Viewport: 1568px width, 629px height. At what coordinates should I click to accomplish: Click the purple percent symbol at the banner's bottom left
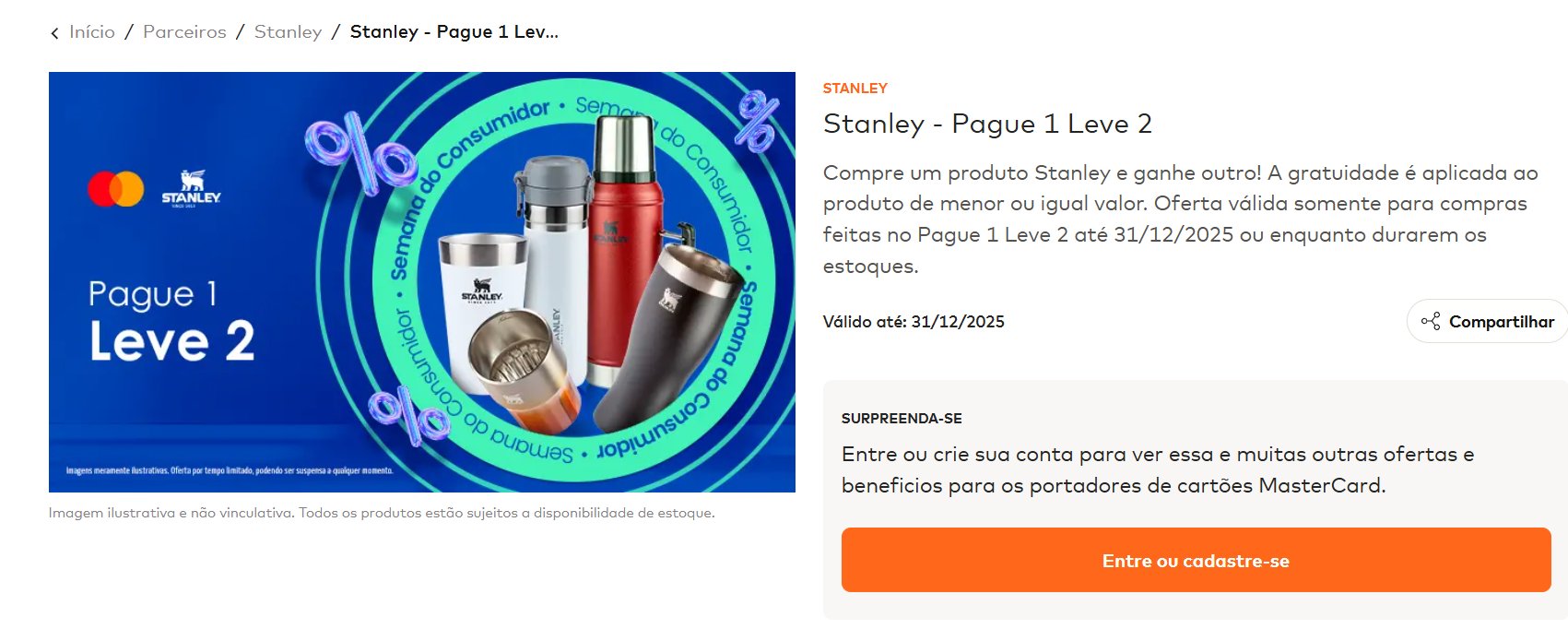[407, 416]
